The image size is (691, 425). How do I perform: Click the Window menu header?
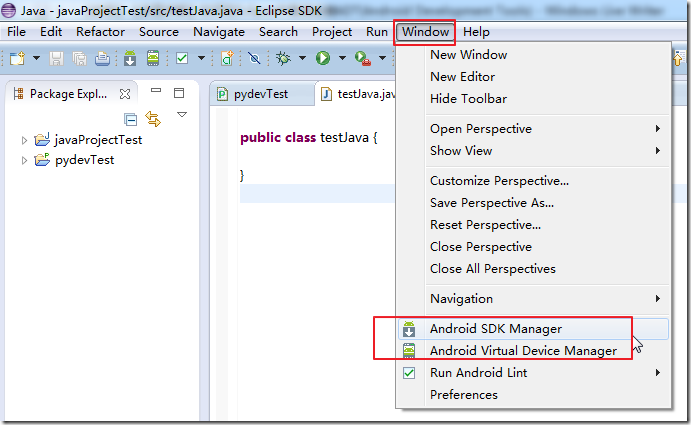click(x=425, y=32)
